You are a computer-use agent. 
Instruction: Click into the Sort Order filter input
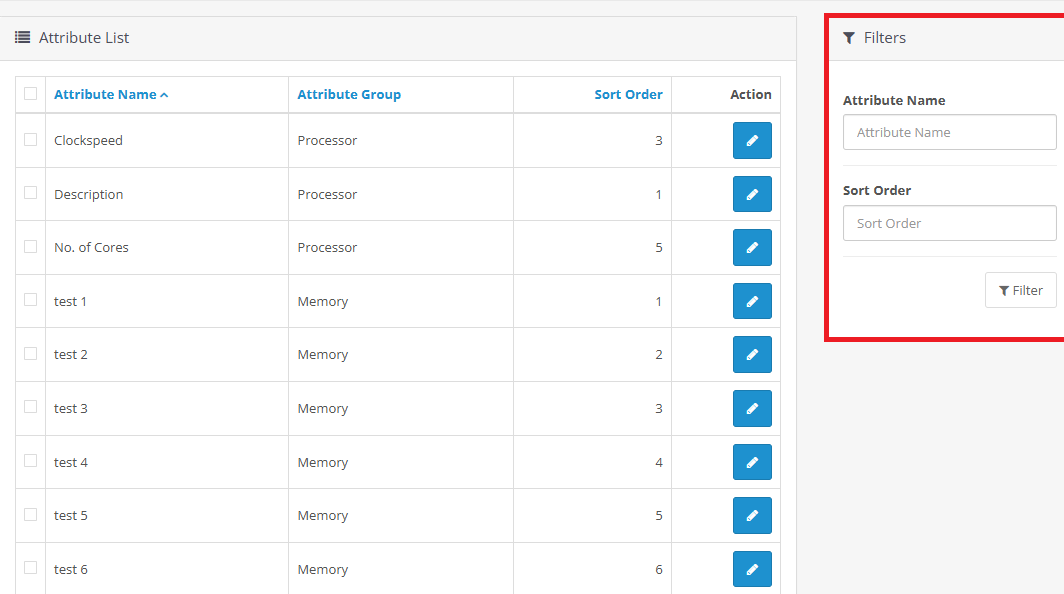[x=949, y=223]
